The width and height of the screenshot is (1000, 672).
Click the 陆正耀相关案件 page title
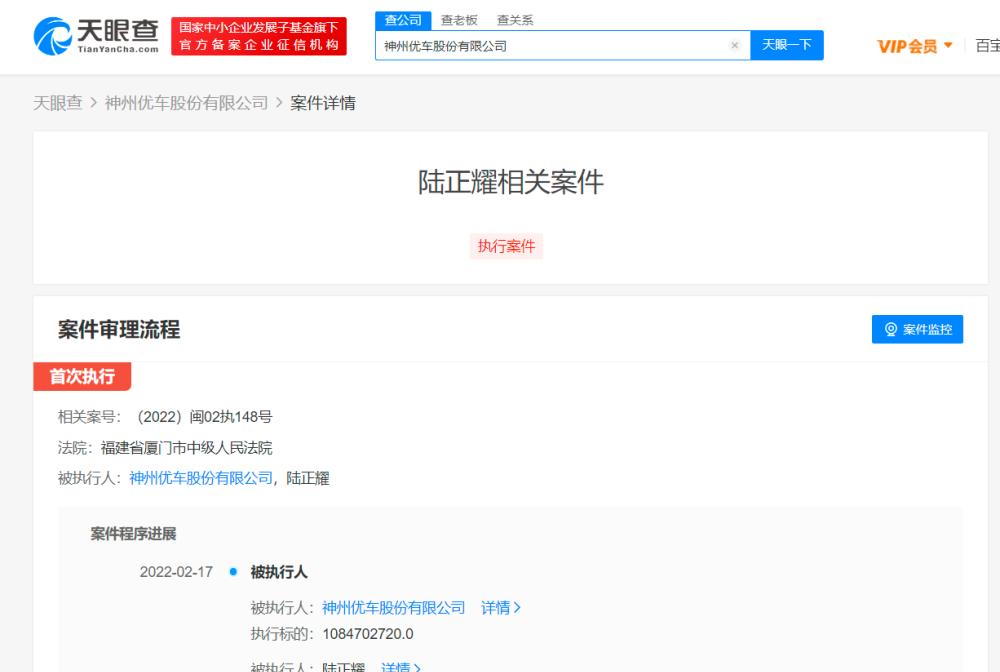(x=510, y=182)
